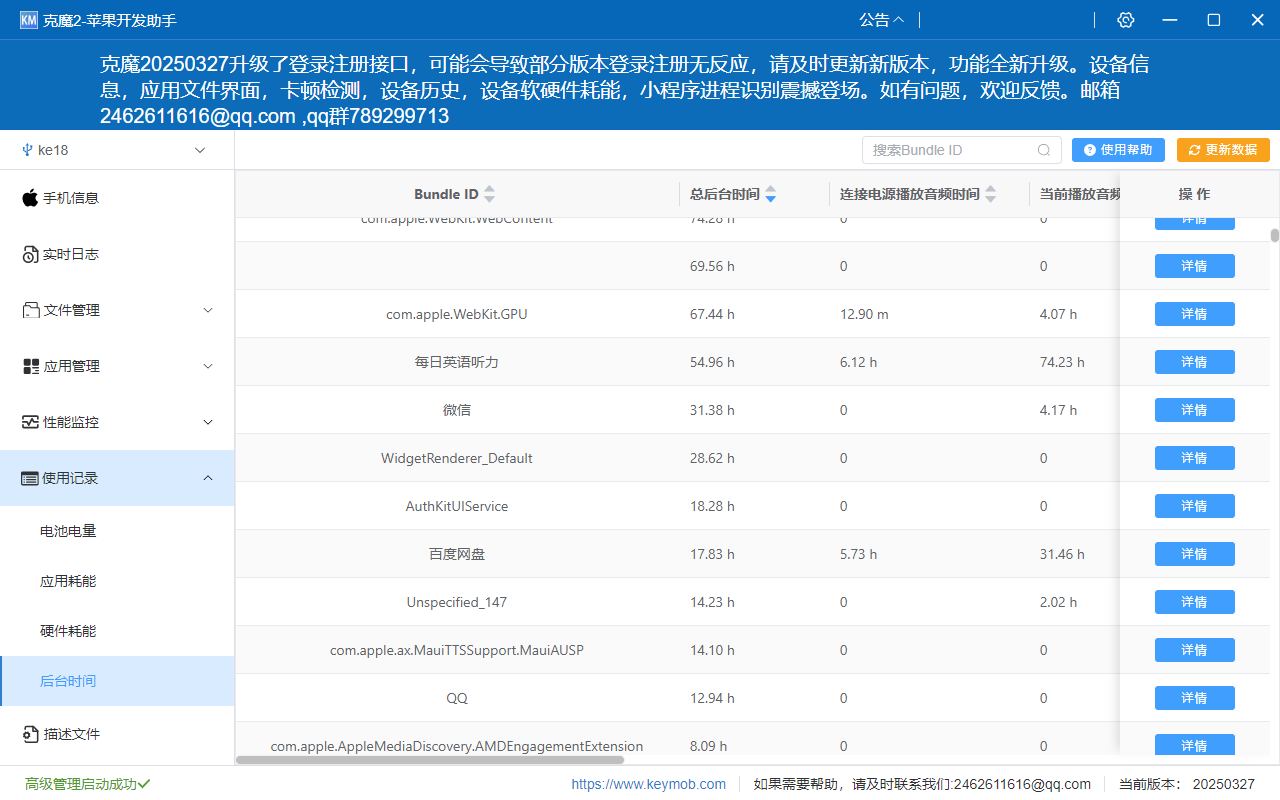
Task: Open 手机信息 in the sidebar
Action: 117,198
